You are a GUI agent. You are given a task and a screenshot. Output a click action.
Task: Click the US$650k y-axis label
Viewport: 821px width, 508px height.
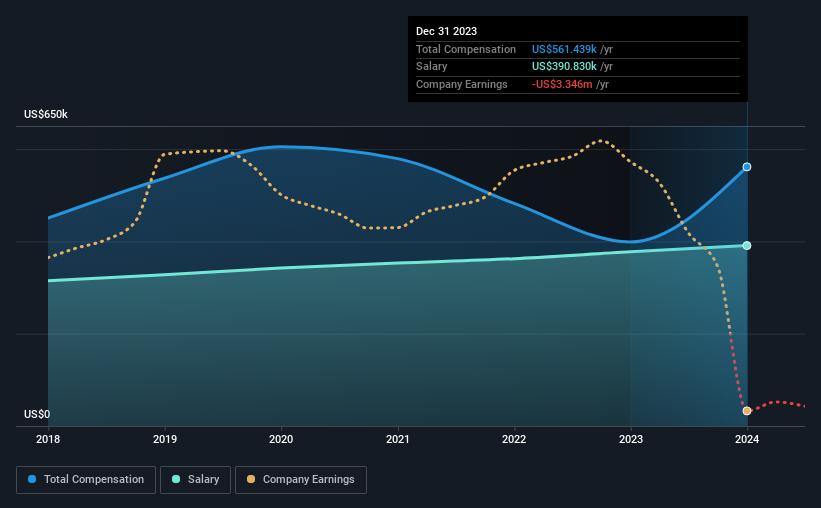point(46,114)
